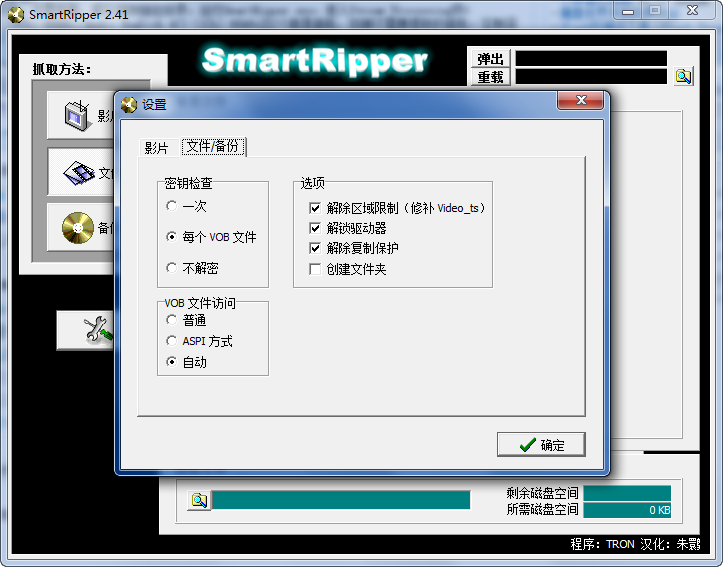The width and height of the screenshot is (723, 567).
Task: Click the target folder browse icon
Action: click(x=199, y=500)
